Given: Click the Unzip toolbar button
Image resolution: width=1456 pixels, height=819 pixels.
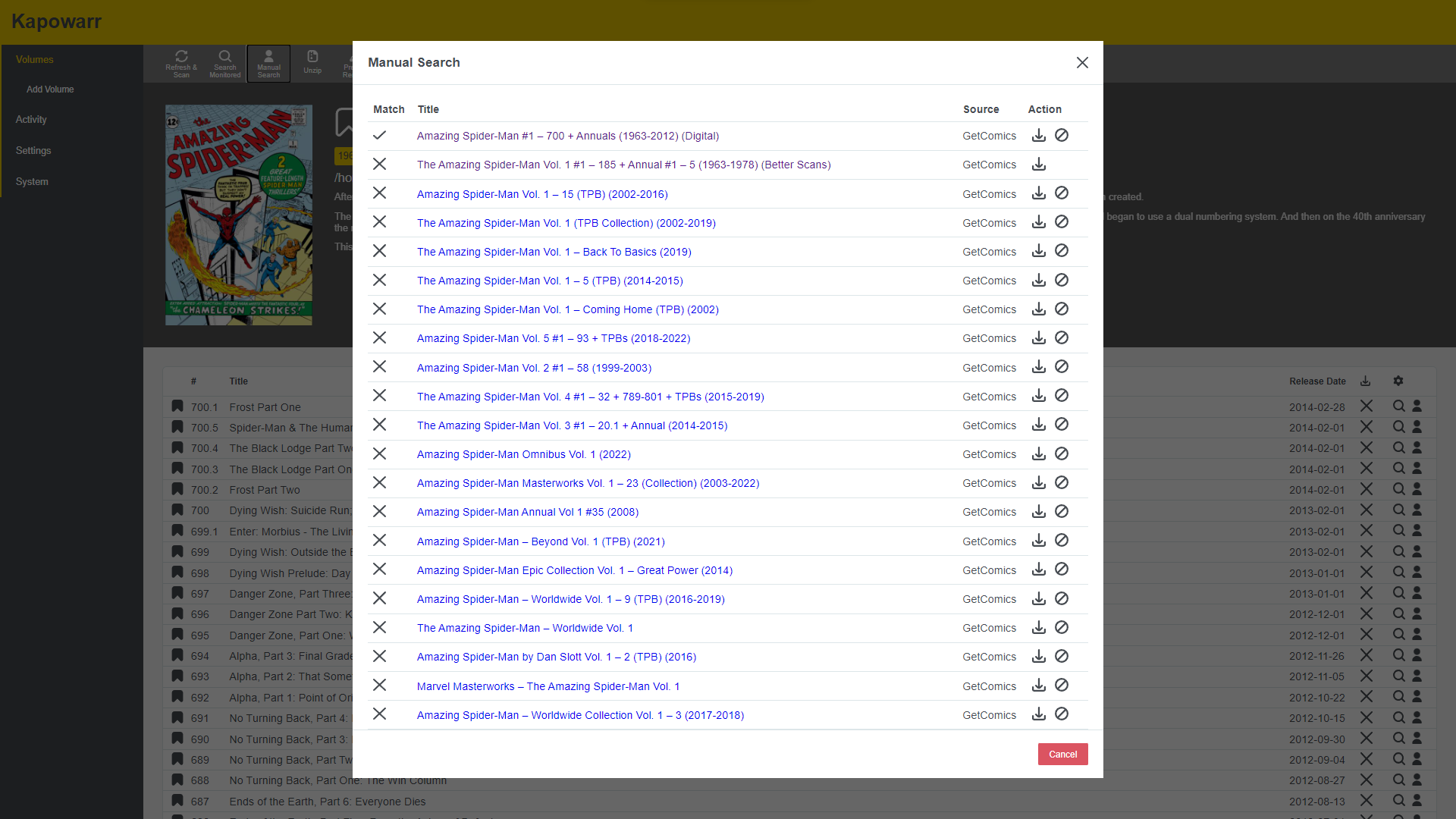Looking at the screenshot, I should pyautogui.click(x=312, y=64).
